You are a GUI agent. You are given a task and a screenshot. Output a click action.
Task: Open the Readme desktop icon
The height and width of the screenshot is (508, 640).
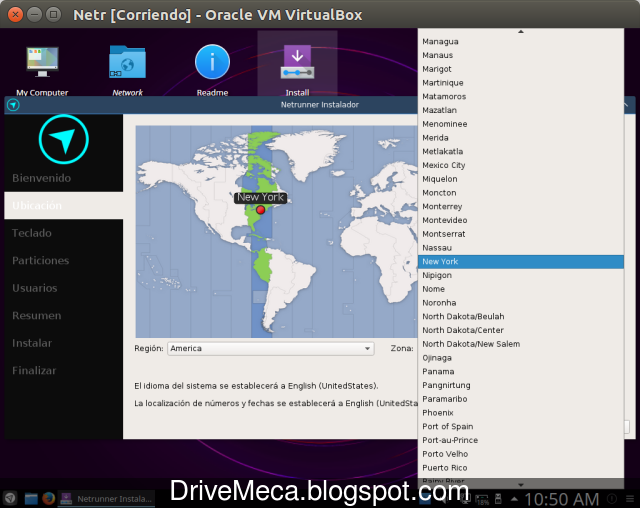coord(212,69)
